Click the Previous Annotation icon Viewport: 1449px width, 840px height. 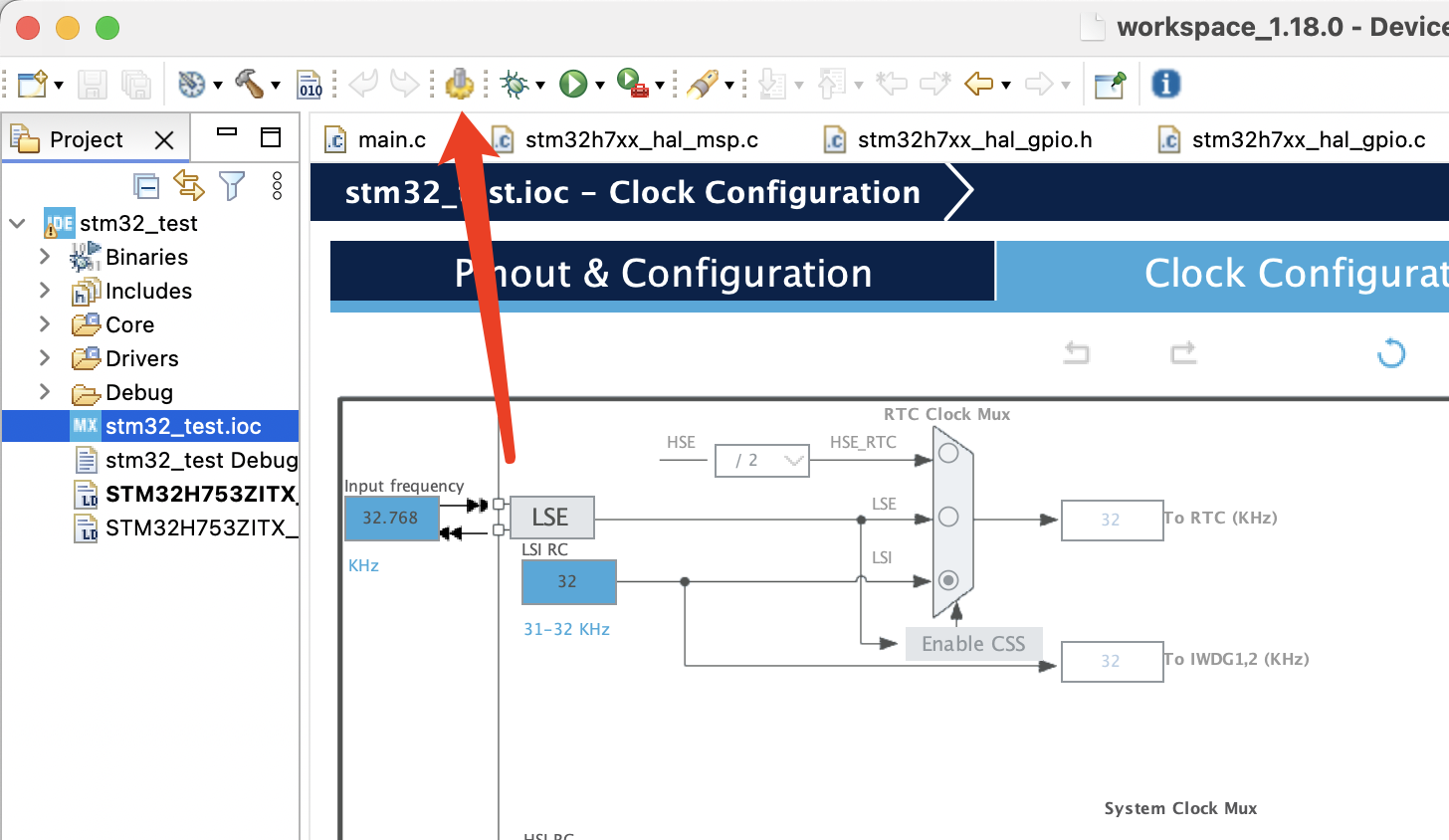[831, 85]
